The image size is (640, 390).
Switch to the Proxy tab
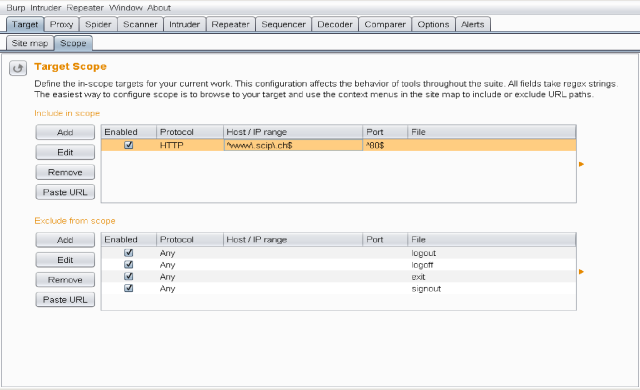[x=62, y=24]
